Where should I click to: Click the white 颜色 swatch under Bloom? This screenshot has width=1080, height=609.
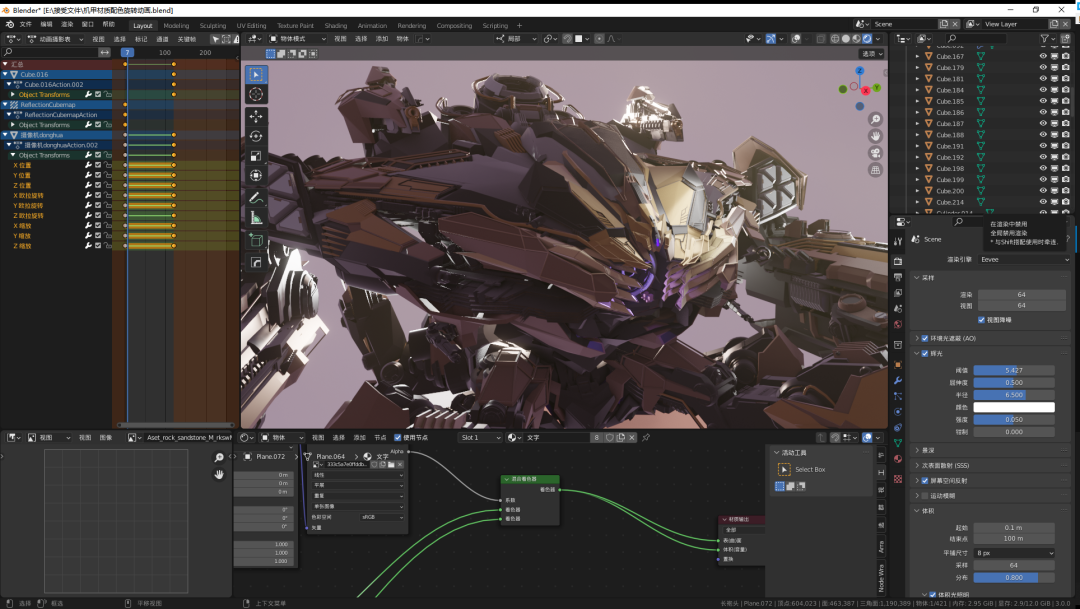tap(1014, 407)
